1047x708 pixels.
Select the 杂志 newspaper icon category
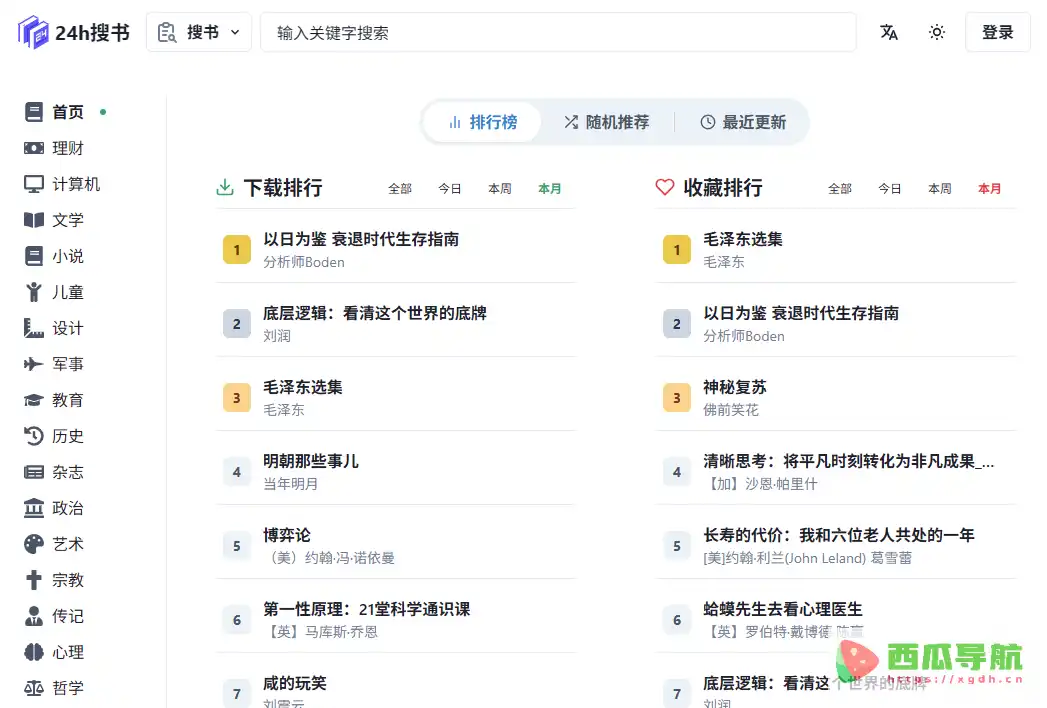[33, 472]
